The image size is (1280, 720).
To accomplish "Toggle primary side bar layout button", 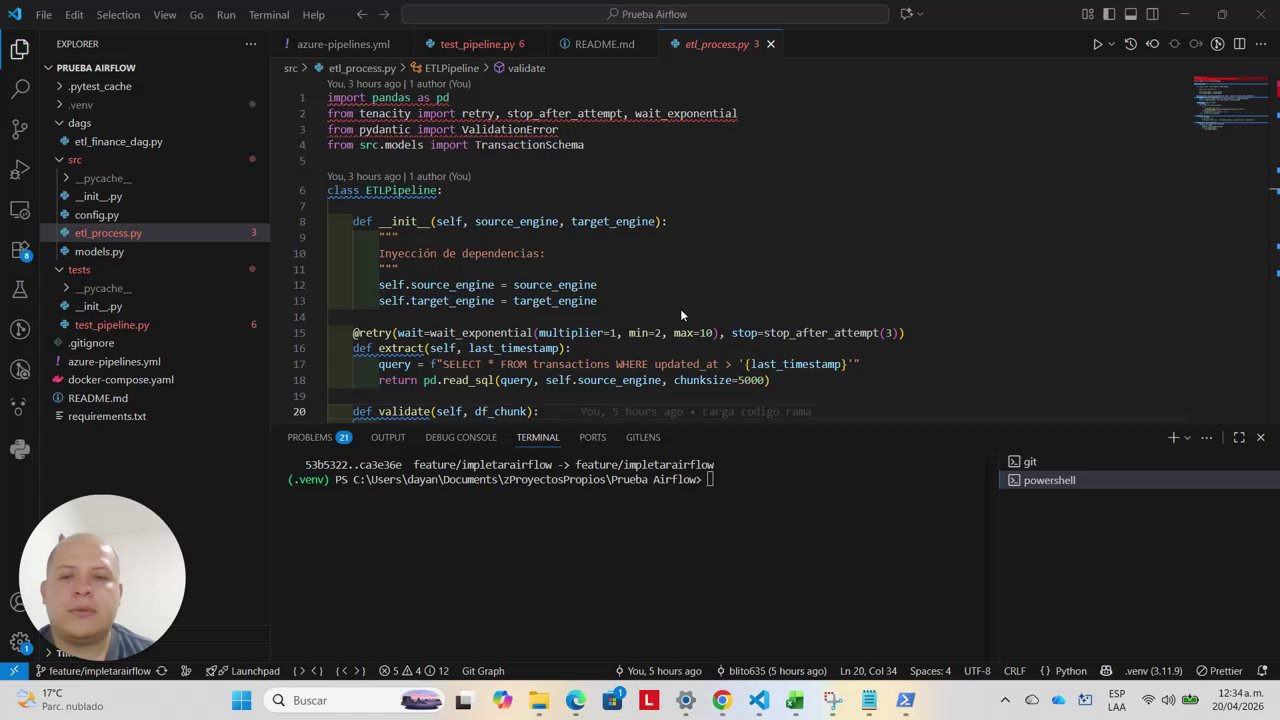I will [x=1109, y=14].
